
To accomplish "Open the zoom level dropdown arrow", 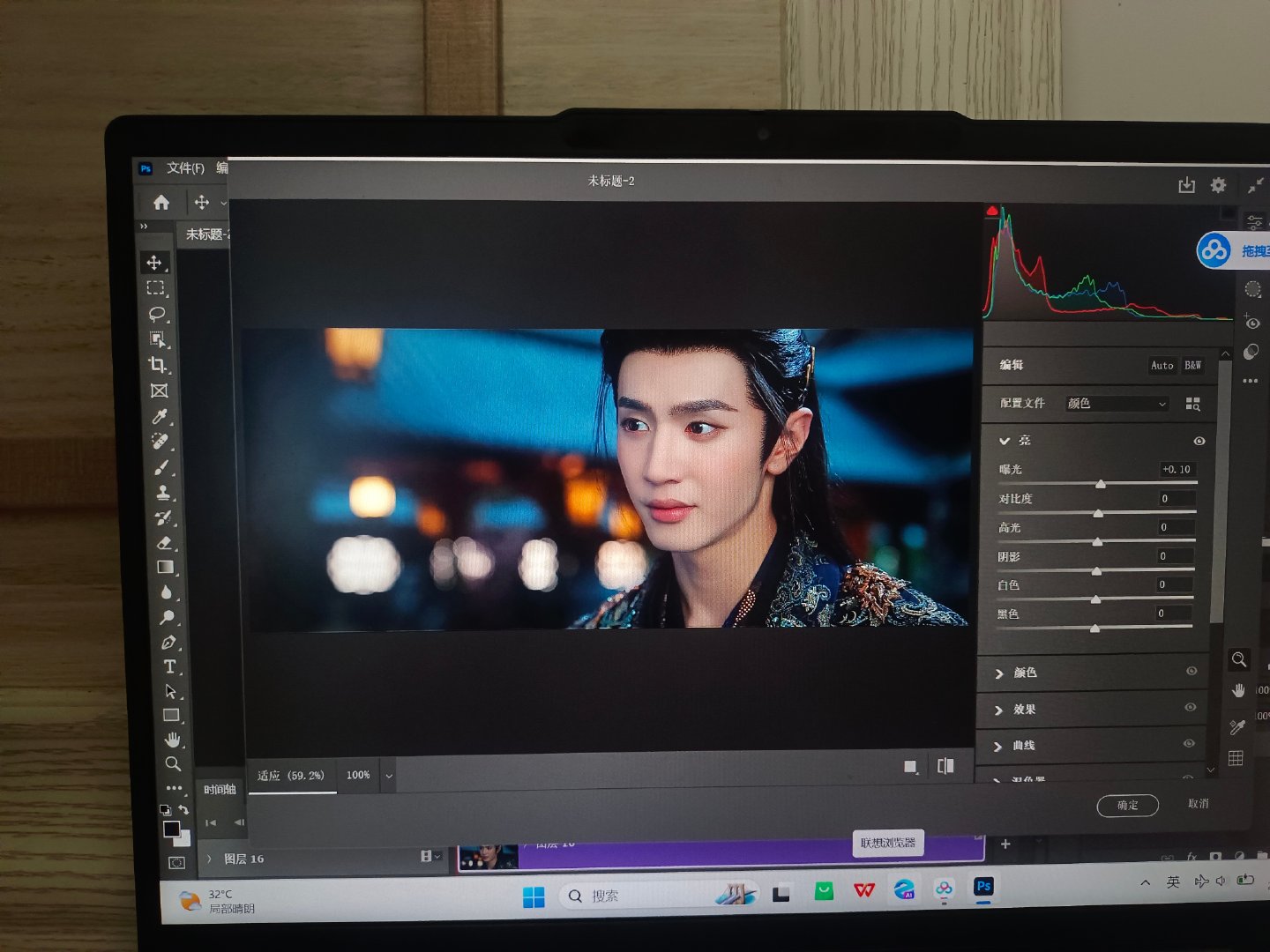I will click(x=389, y=777).
